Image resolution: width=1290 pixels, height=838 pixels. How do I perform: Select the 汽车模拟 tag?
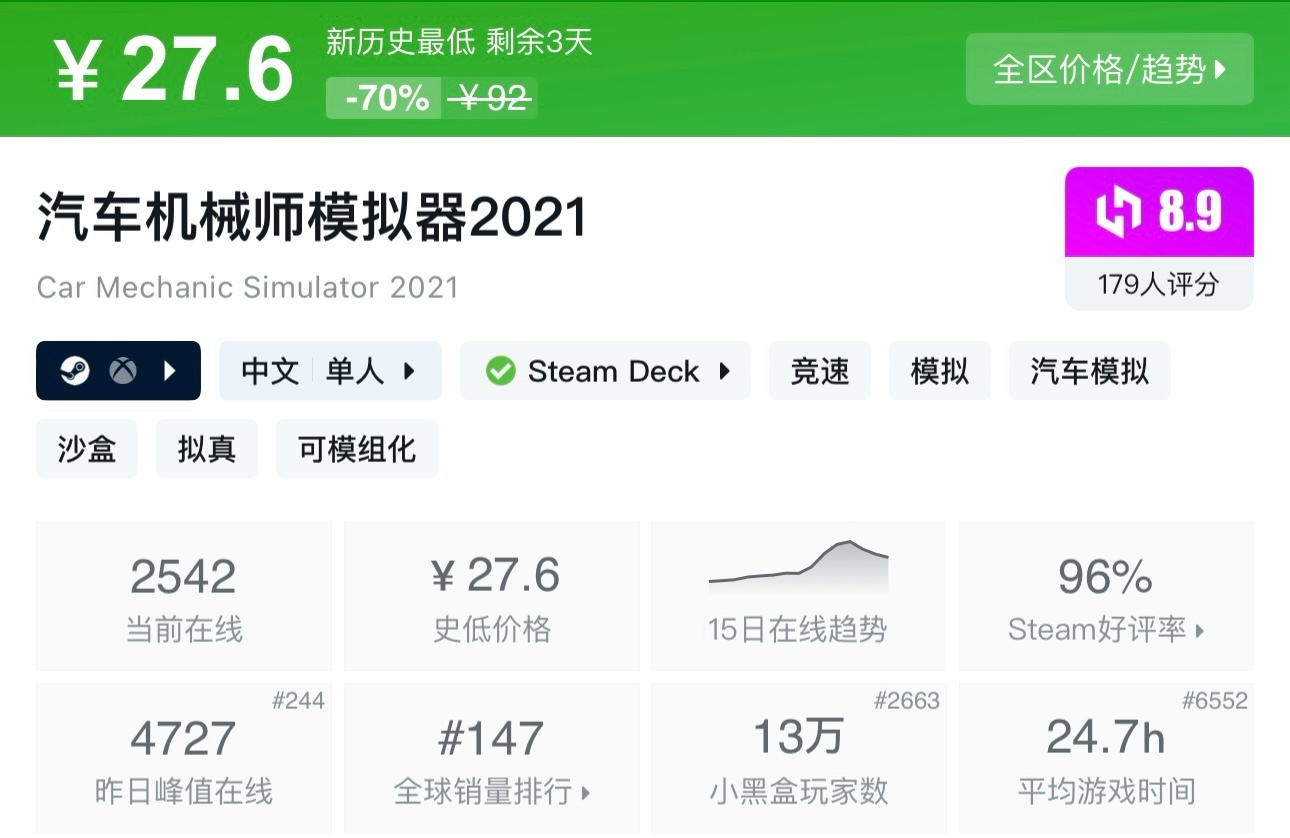(x=1089, y=370)
